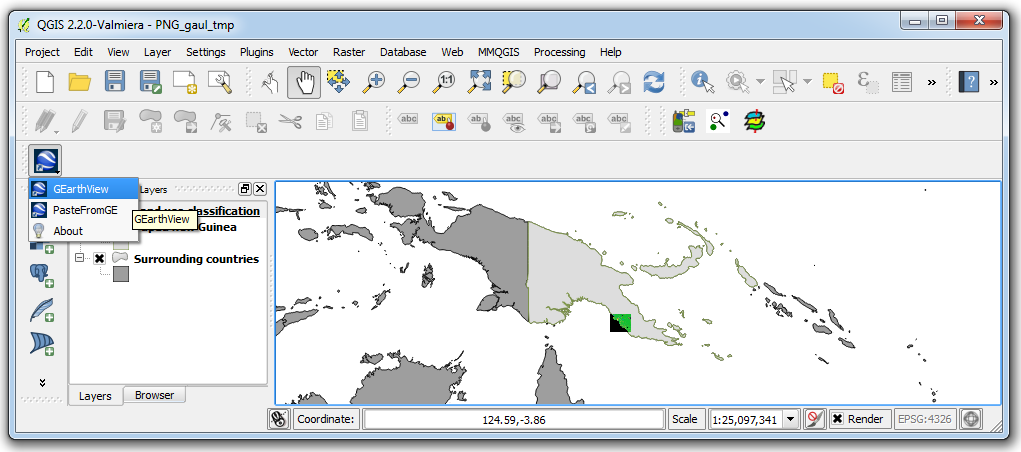
Task: Go to last zoom view
Action: [x=584, y=82]
